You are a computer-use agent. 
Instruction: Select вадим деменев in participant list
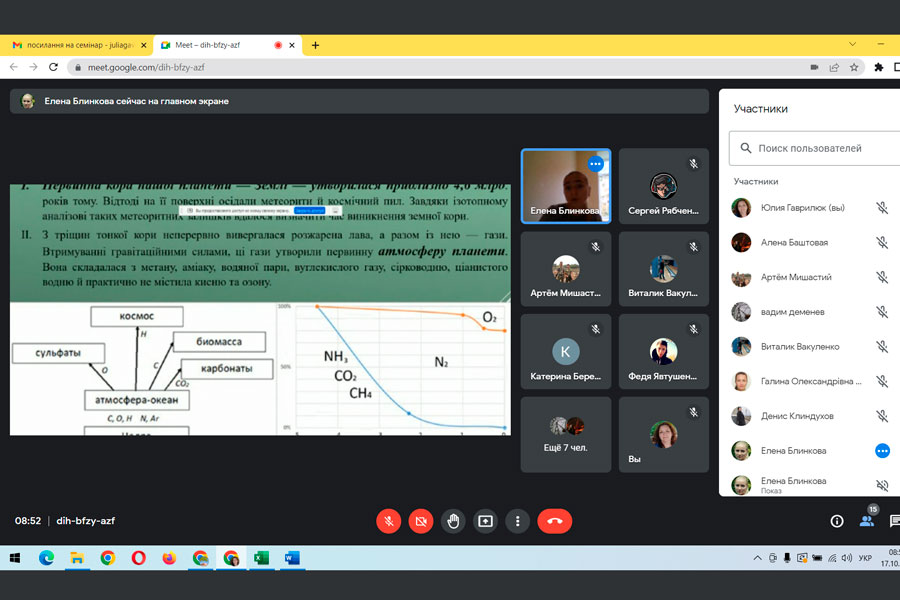[x=809, y=312]
